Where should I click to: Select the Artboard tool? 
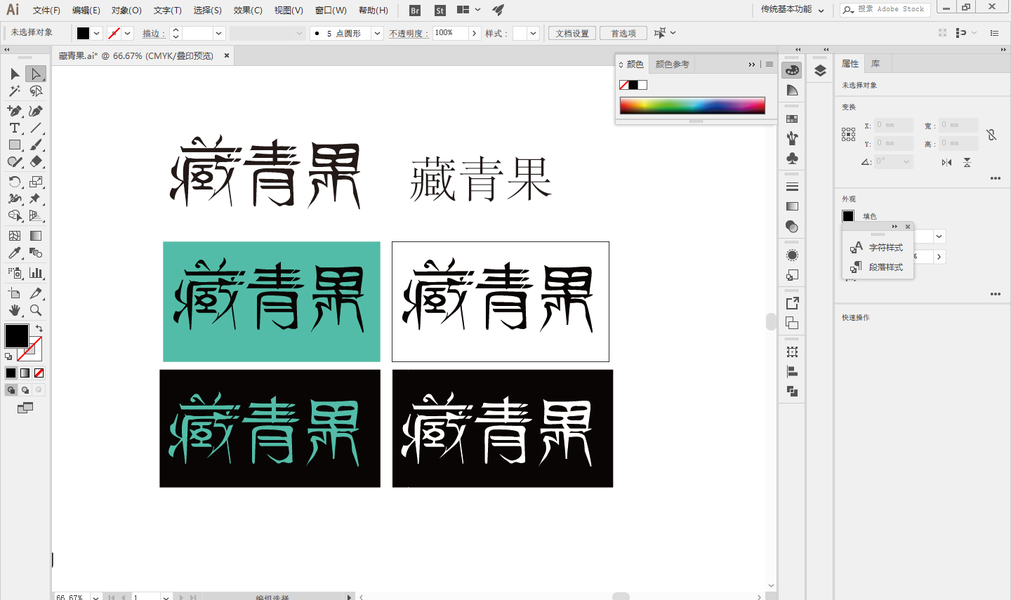pos(15,293)
